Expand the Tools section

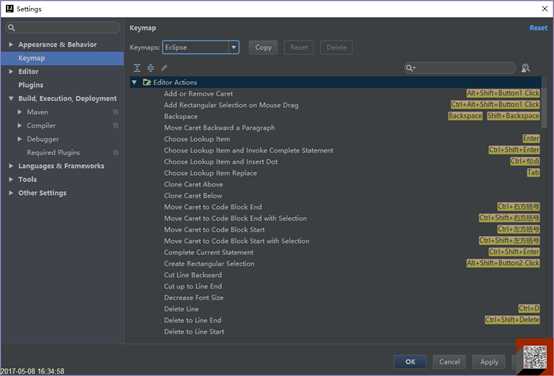click(11, 180)
